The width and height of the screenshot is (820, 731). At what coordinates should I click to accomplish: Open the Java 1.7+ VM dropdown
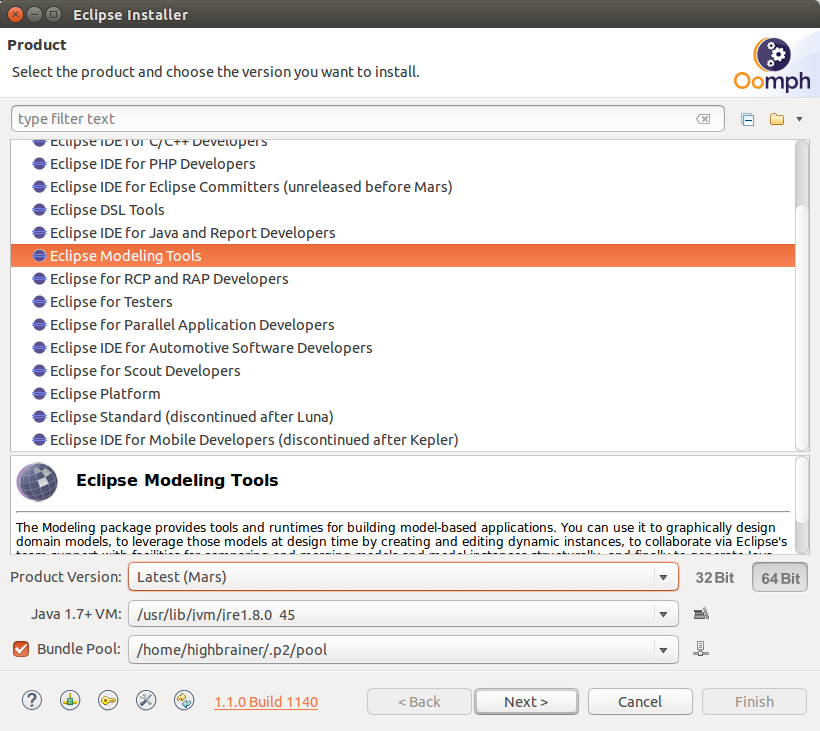tap(403, 614)
